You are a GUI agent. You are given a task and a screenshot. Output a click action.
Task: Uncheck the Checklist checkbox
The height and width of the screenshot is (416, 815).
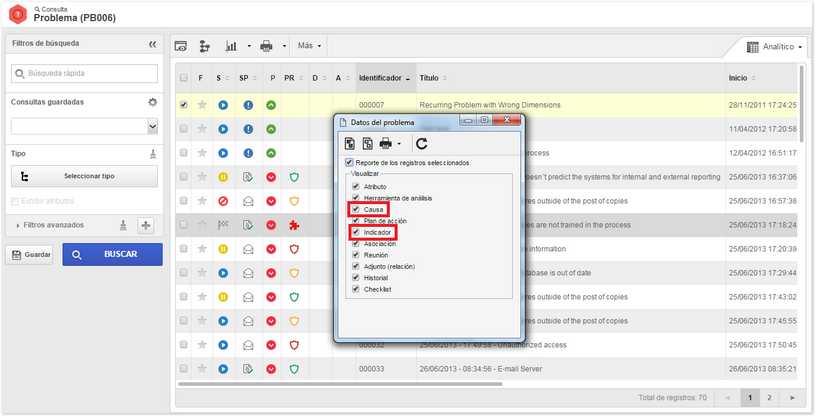click(x=356, y=289)
